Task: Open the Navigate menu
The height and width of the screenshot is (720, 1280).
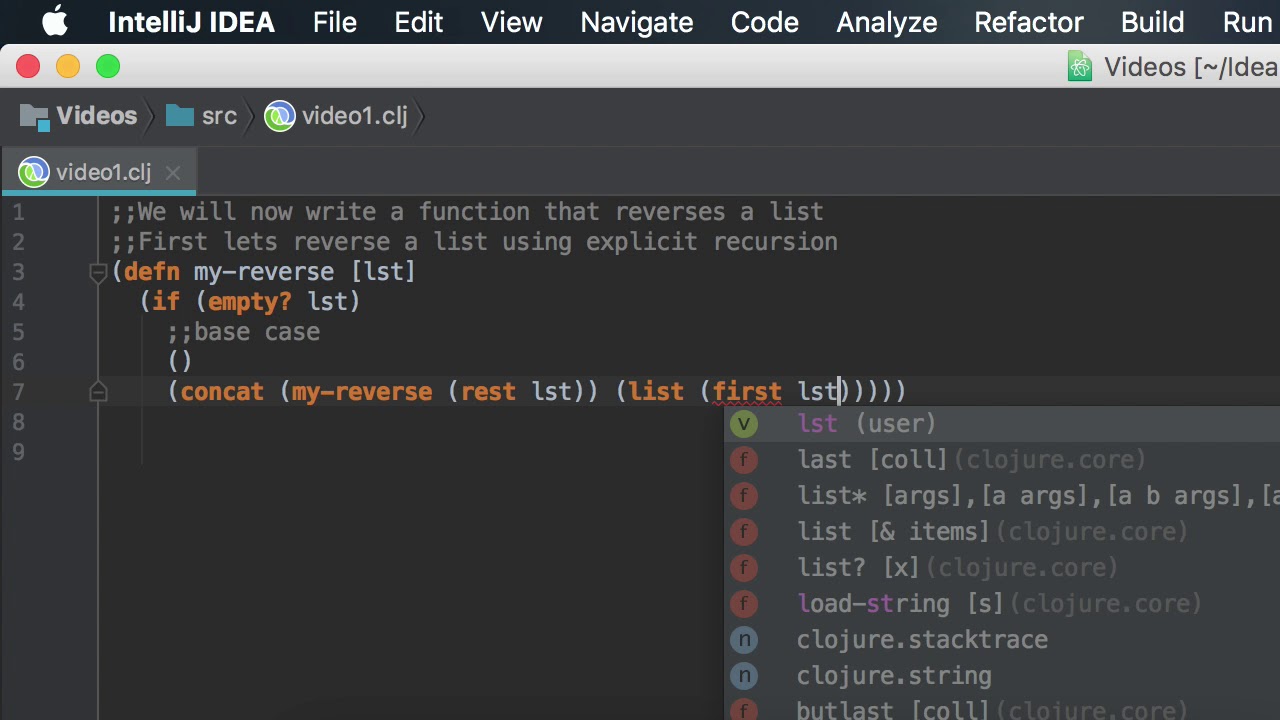Action: click(637, 22)
